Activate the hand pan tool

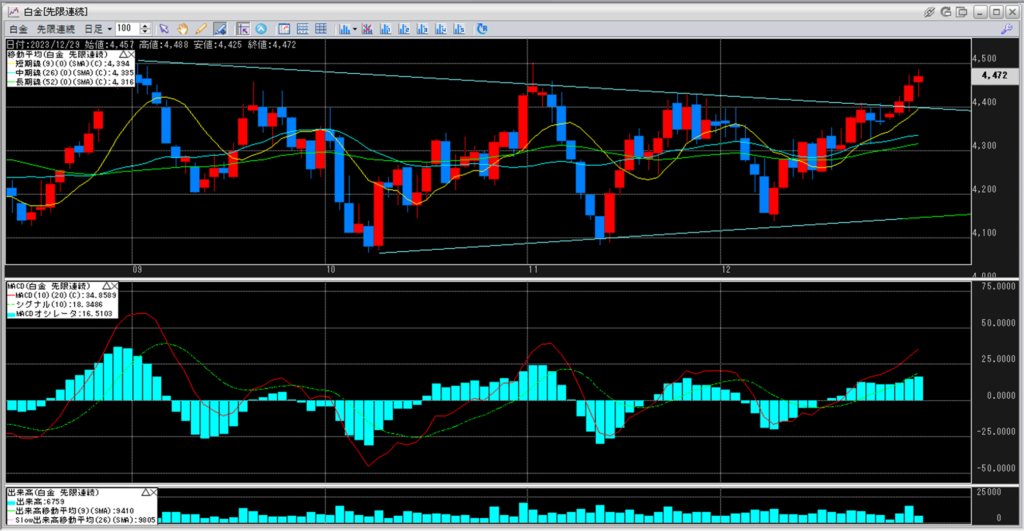pyautogui.click(x=182, y=29)
